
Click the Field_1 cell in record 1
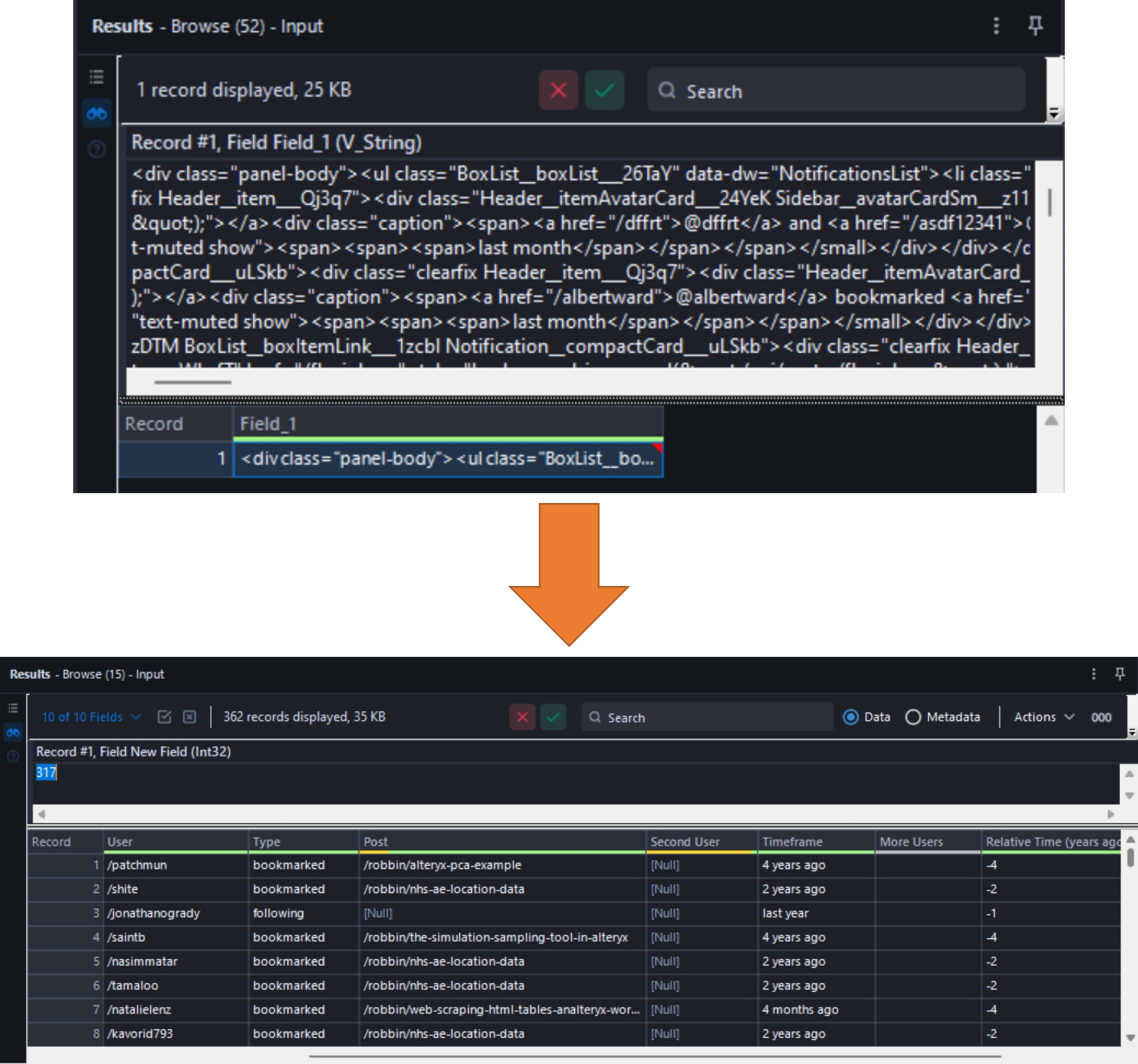pos(447,459)
